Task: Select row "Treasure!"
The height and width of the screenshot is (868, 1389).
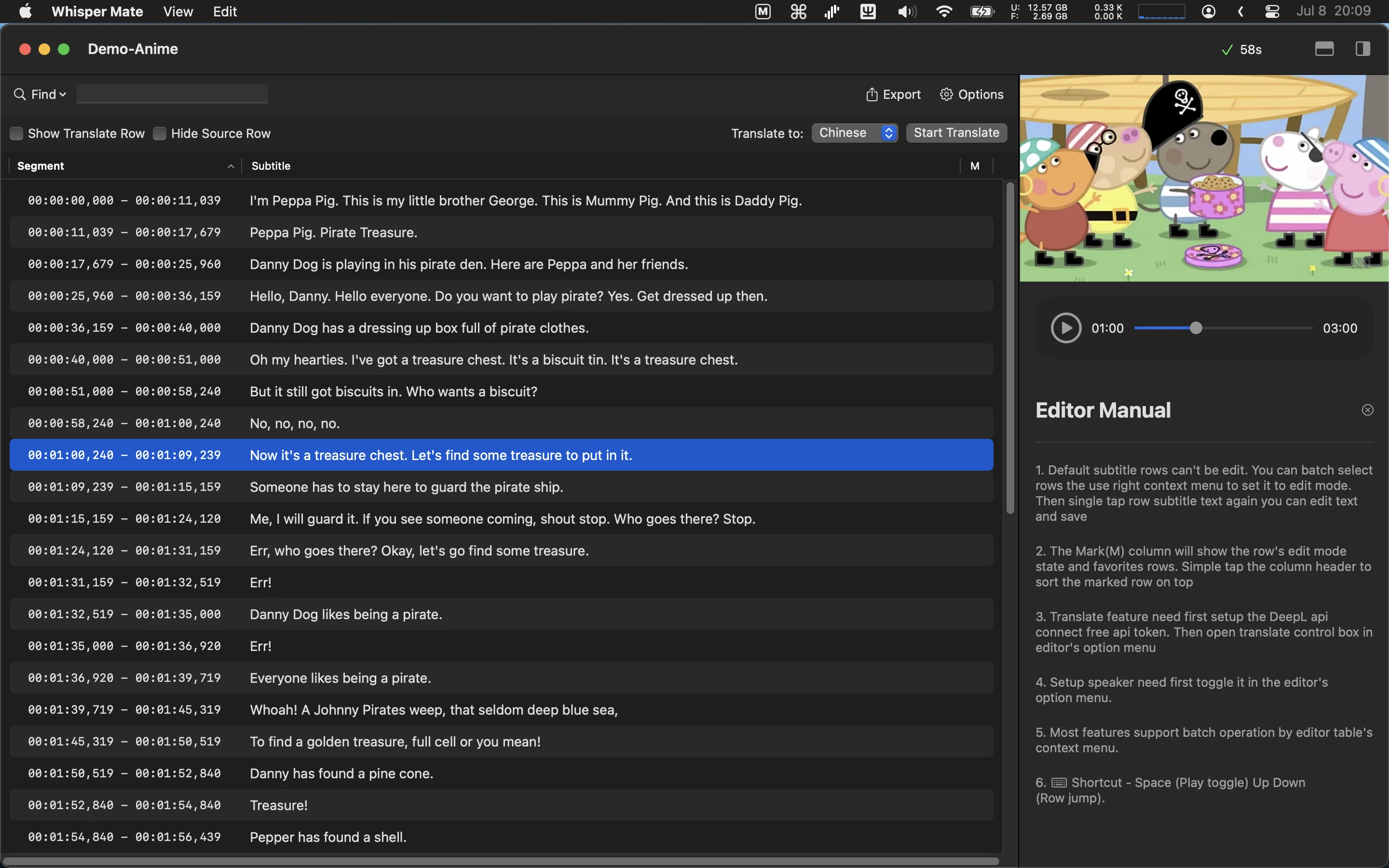Action: point(501,805)
